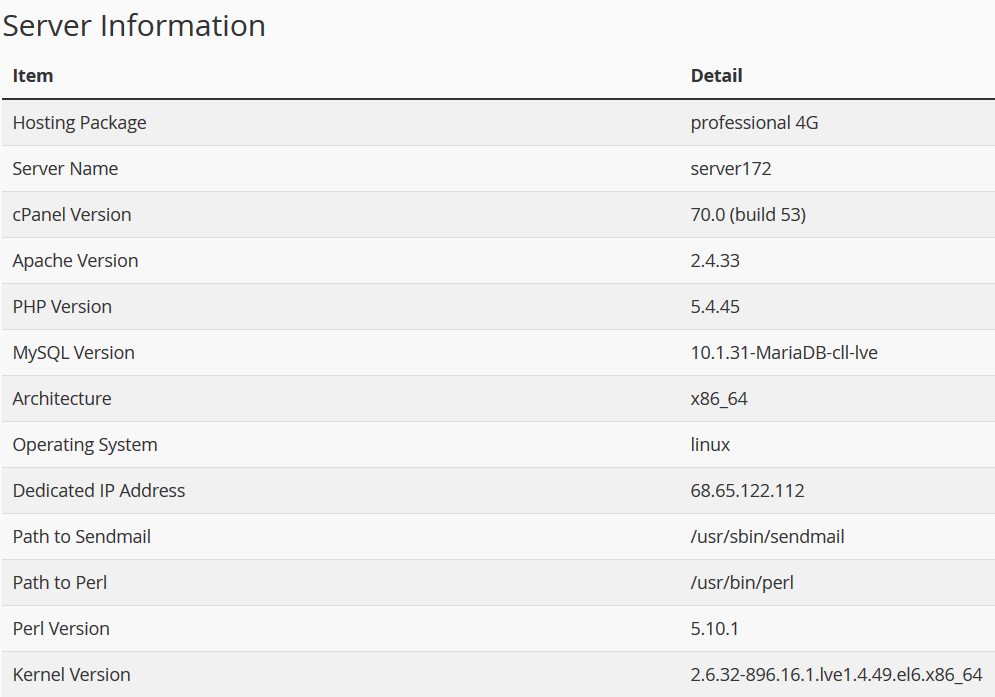Select the professional 4G package value
This screenshot has height=697, width=995.
click(754, 123)
